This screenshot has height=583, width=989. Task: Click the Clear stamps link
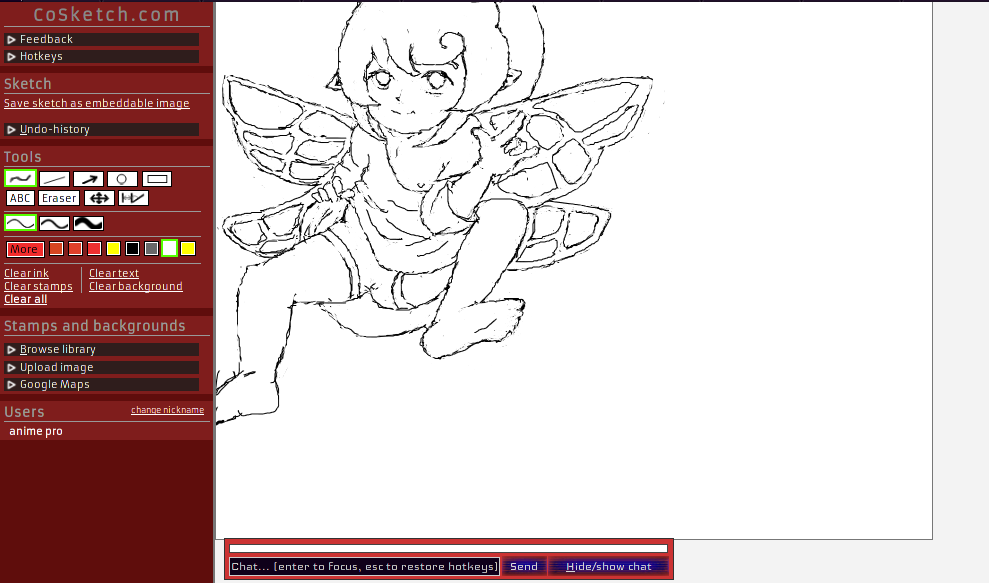click(x=38, y=286)
